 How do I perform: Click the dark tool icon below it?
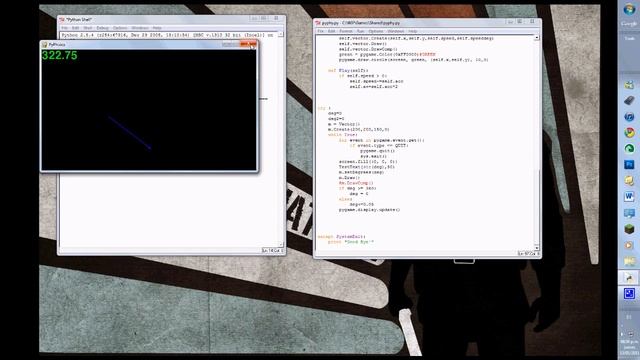pyautogui.click(x=629, y=100)
